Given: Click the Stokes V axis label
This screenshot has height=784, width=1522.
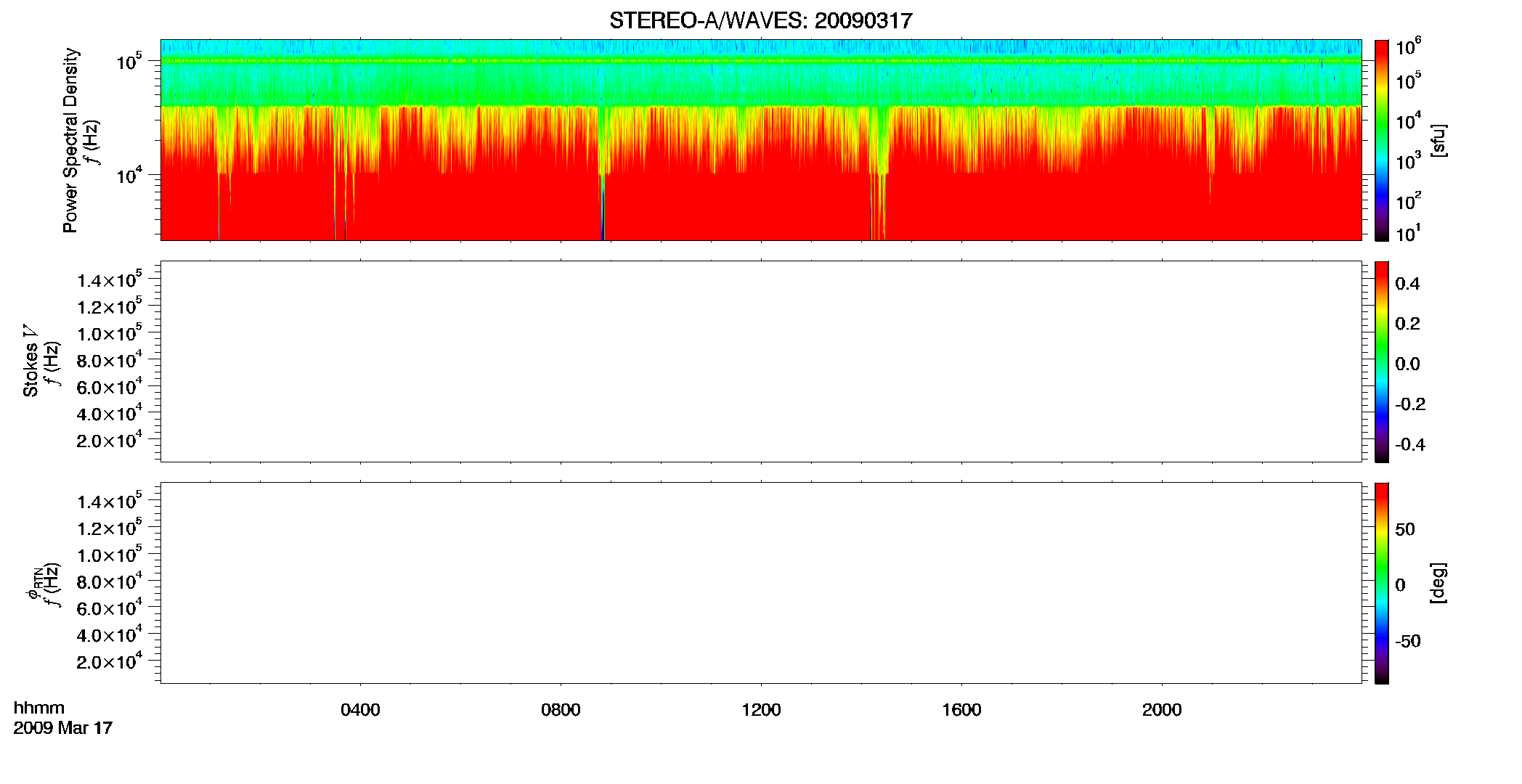Looking at the screenshot, I should click(x=30, y=361).
